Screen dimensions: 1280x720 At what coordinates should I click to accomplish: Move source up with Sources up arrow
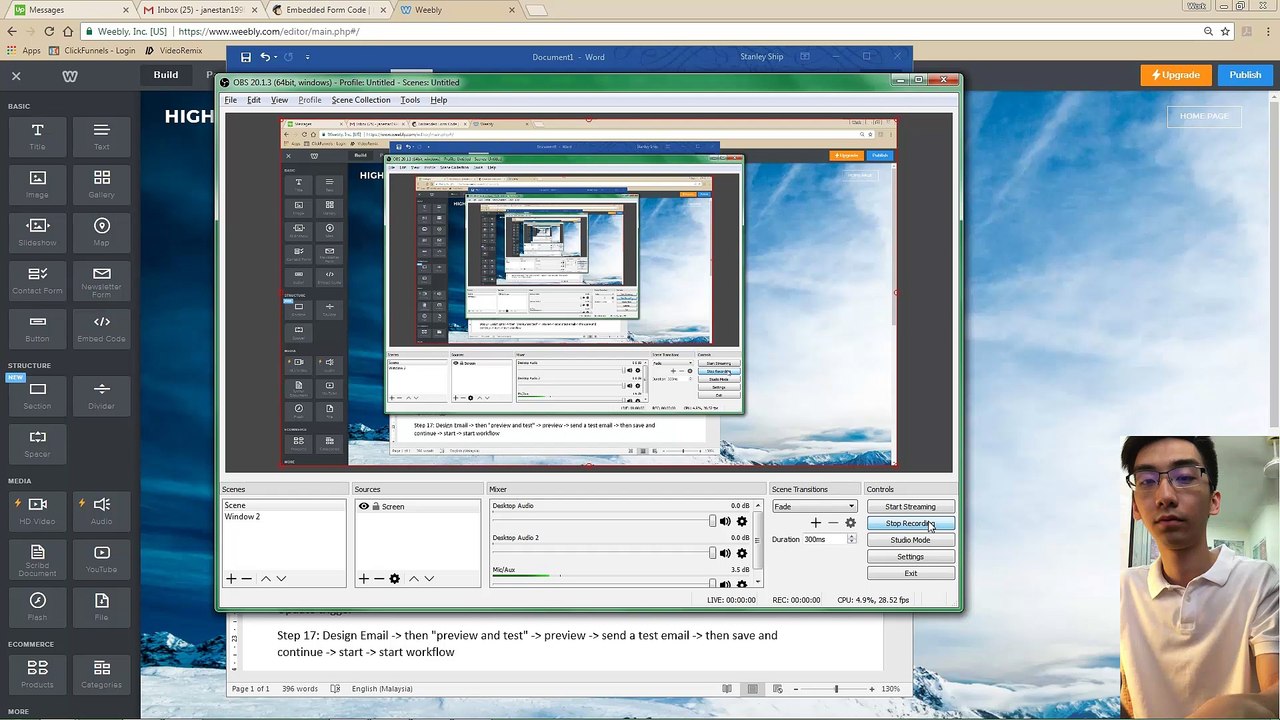[x=414, y=579]
